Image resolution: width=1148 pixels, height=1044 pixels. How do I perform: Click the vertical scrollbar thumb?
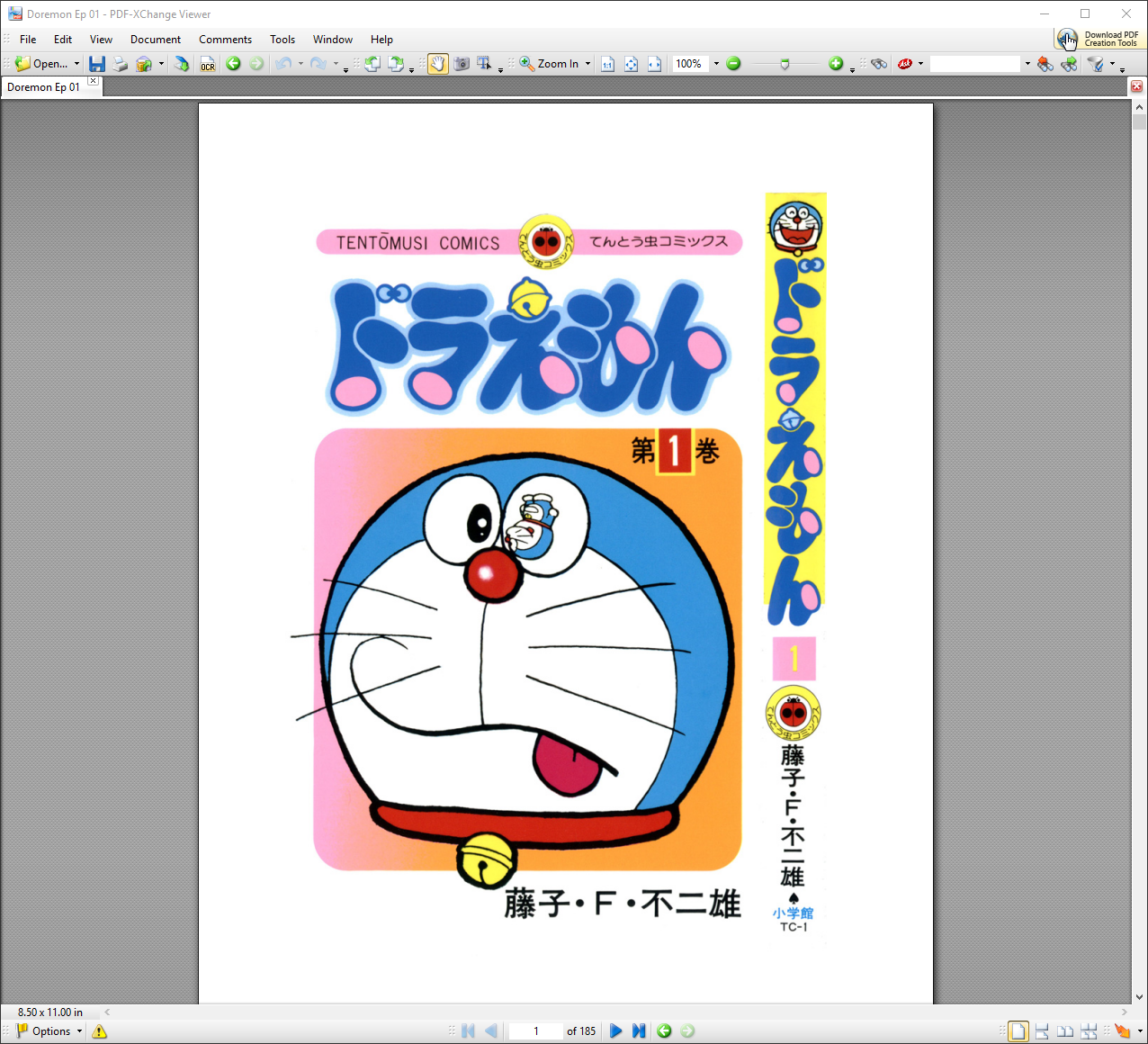pyautogui.click(x=1140, y=122)
